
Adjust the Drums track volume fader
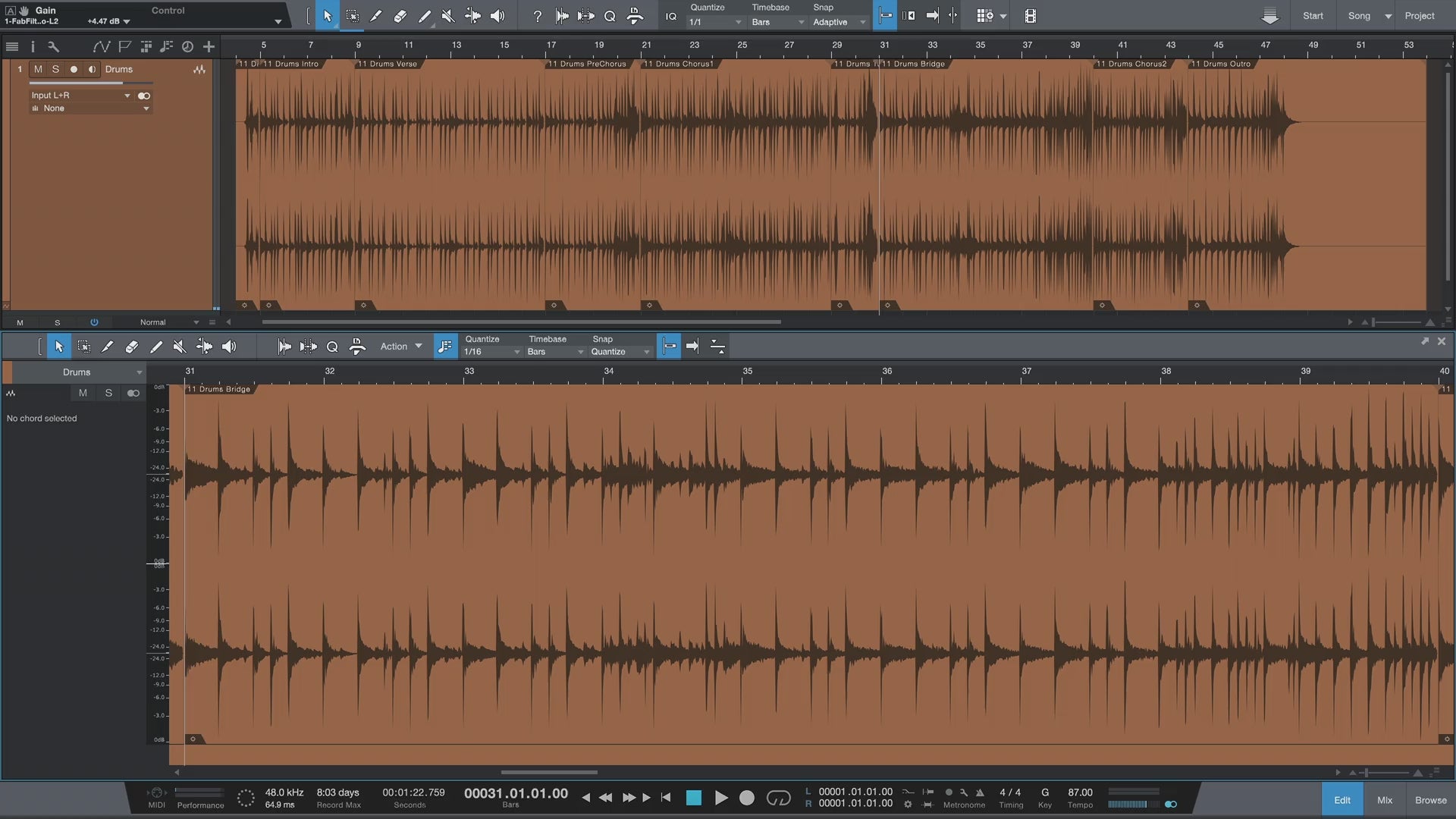point(89,83)
